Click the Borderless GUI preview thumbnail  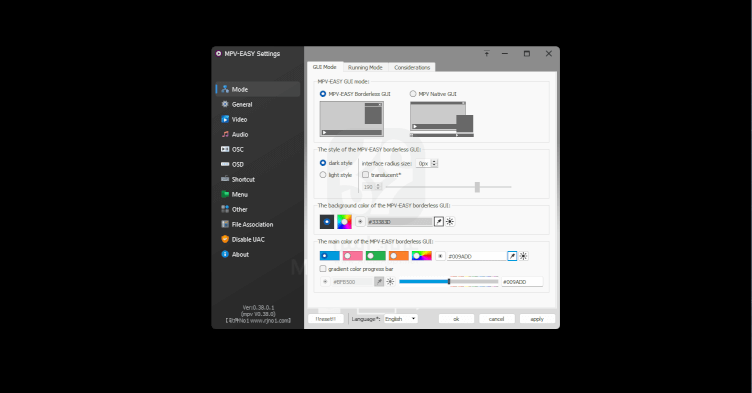(352, 119)
